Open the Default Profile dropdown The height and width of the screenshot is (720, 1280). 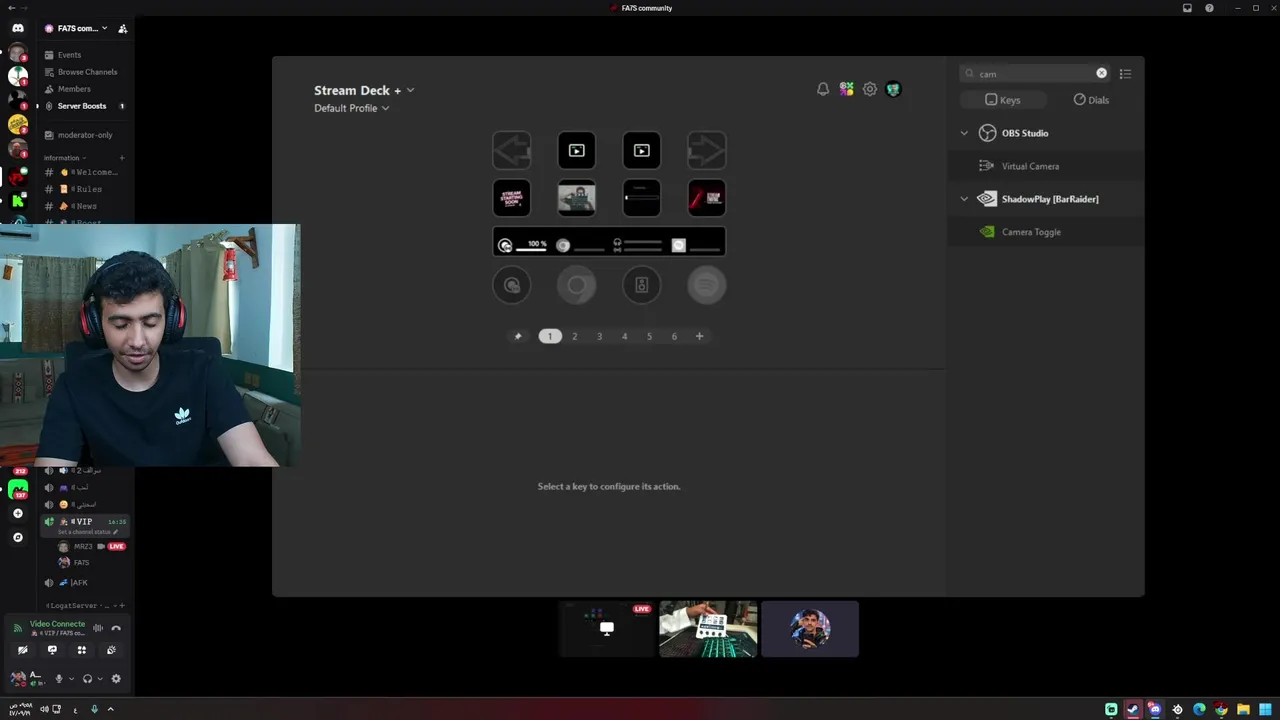pyautogui.click(x=351, y=108)
